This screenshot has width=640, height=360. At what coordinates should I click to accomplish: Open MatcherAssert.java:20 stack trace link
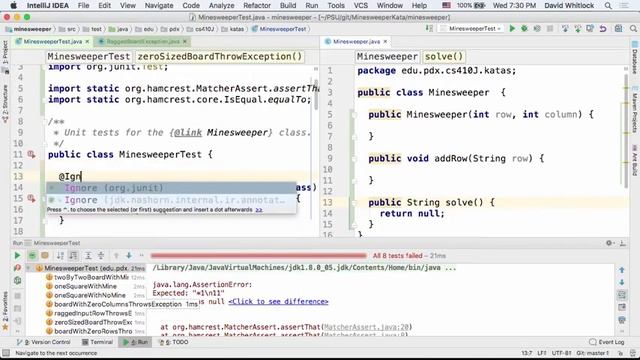pos(367,327)
